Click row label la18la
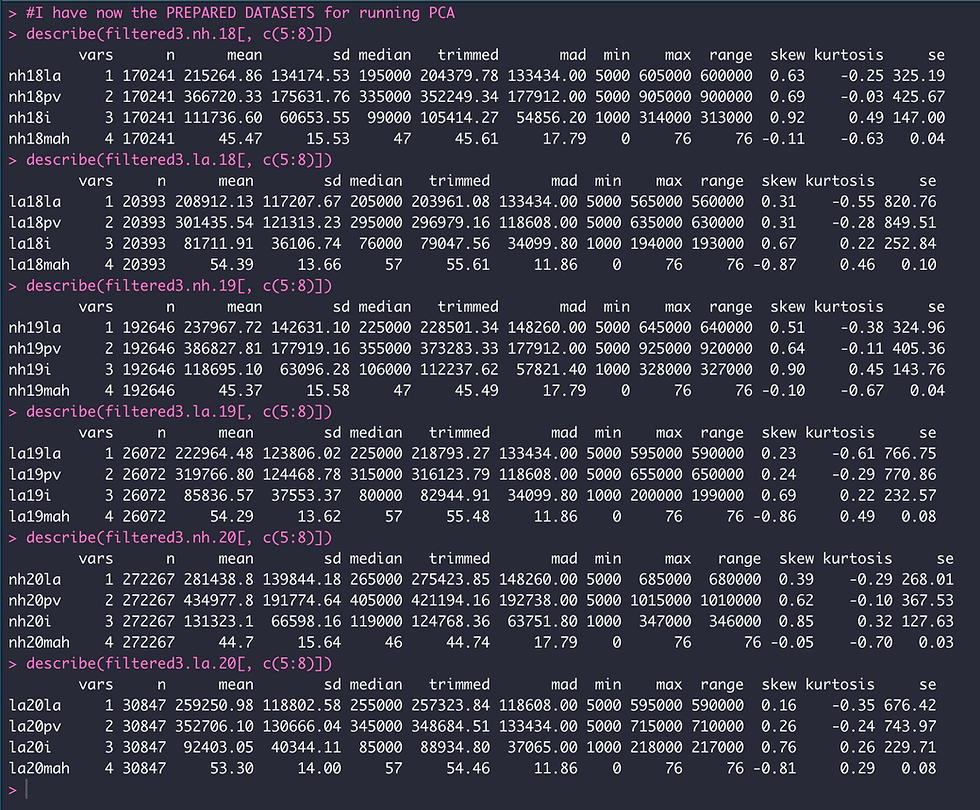The image size is (980, 810). pos(35,202)
